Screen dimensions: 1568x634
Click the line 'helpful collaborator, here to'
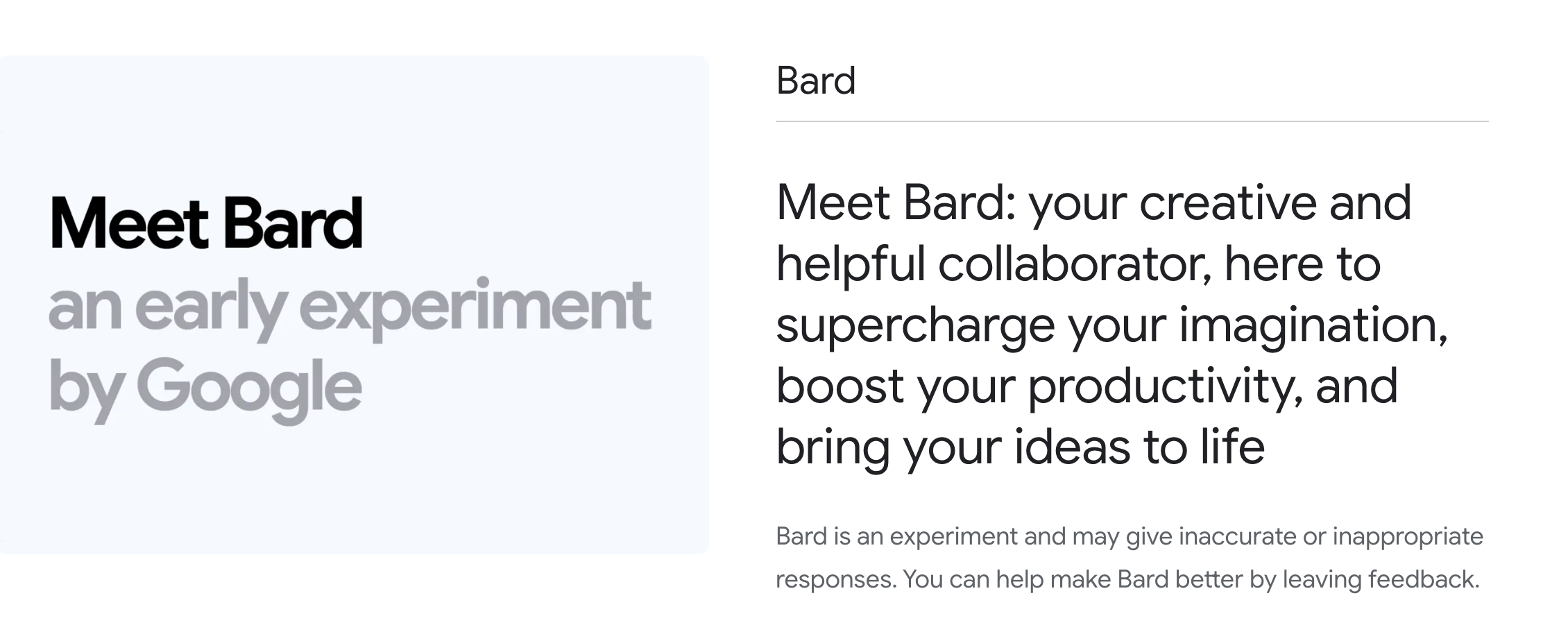[x=1077, y=264]
